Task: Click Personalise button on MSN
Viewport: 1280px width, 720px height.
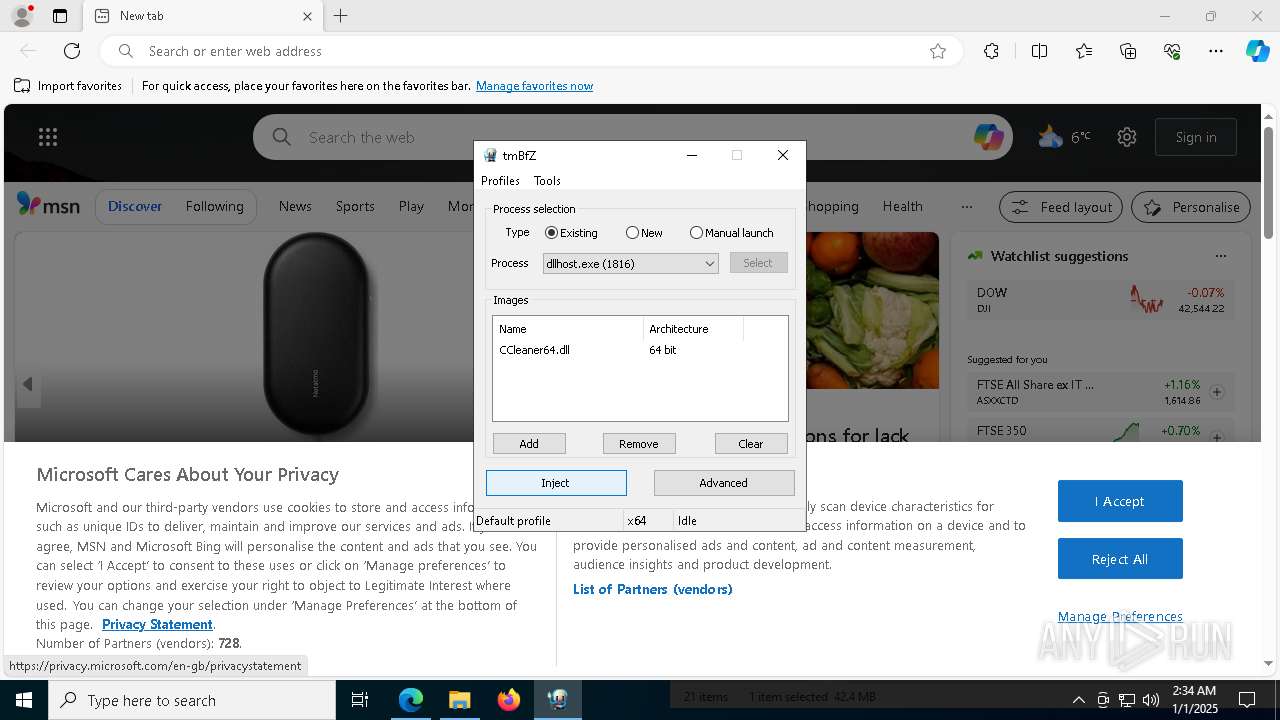Action: 1191,207
